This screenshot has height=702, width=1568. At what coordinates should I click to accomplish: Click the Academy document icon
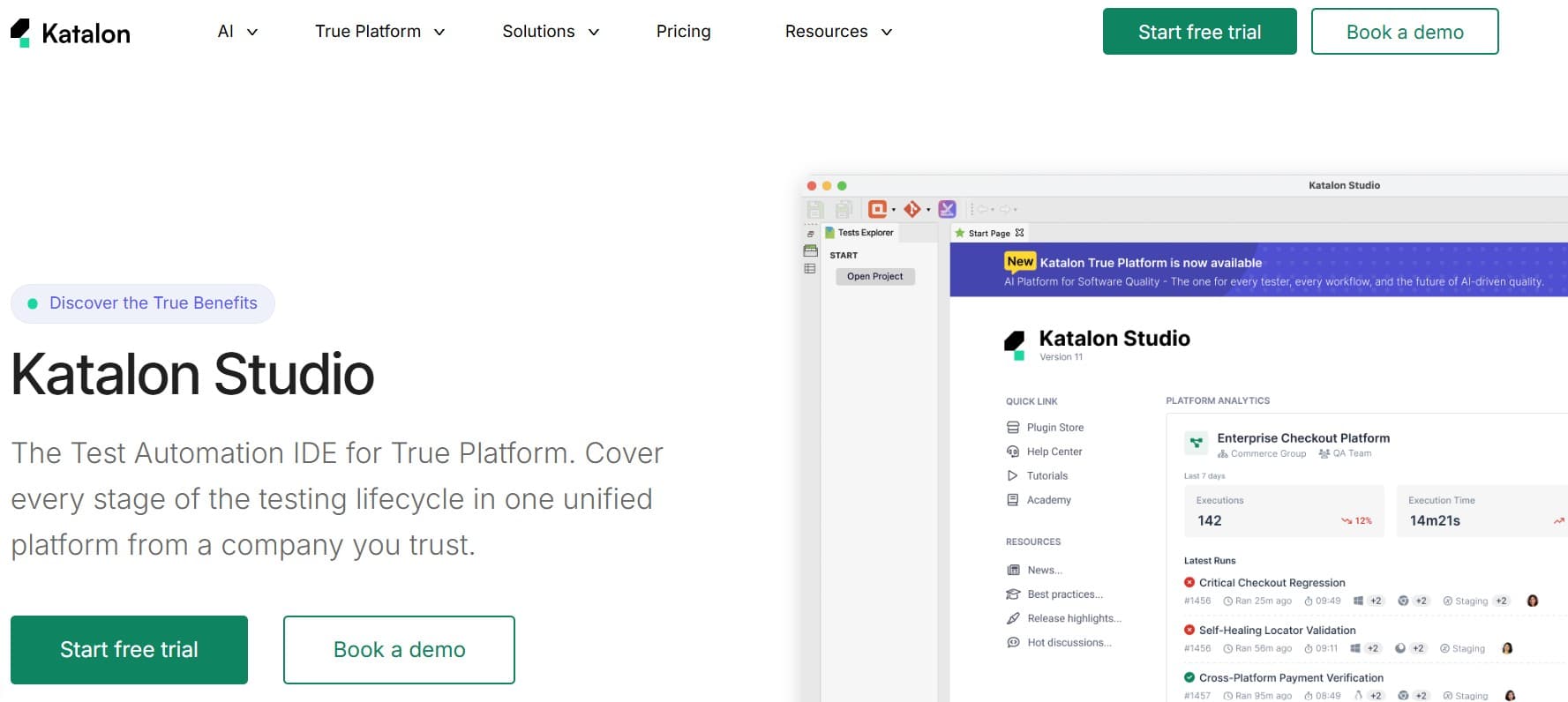point(1013,500)
